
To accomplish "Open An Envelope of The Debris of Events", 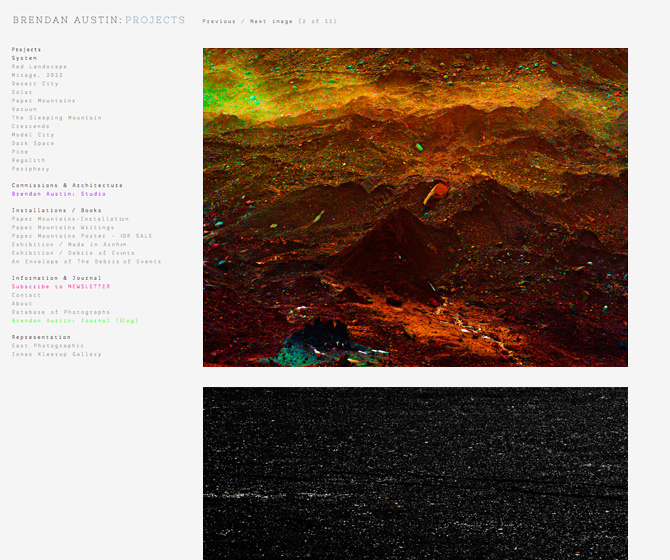I will [86, 262].
